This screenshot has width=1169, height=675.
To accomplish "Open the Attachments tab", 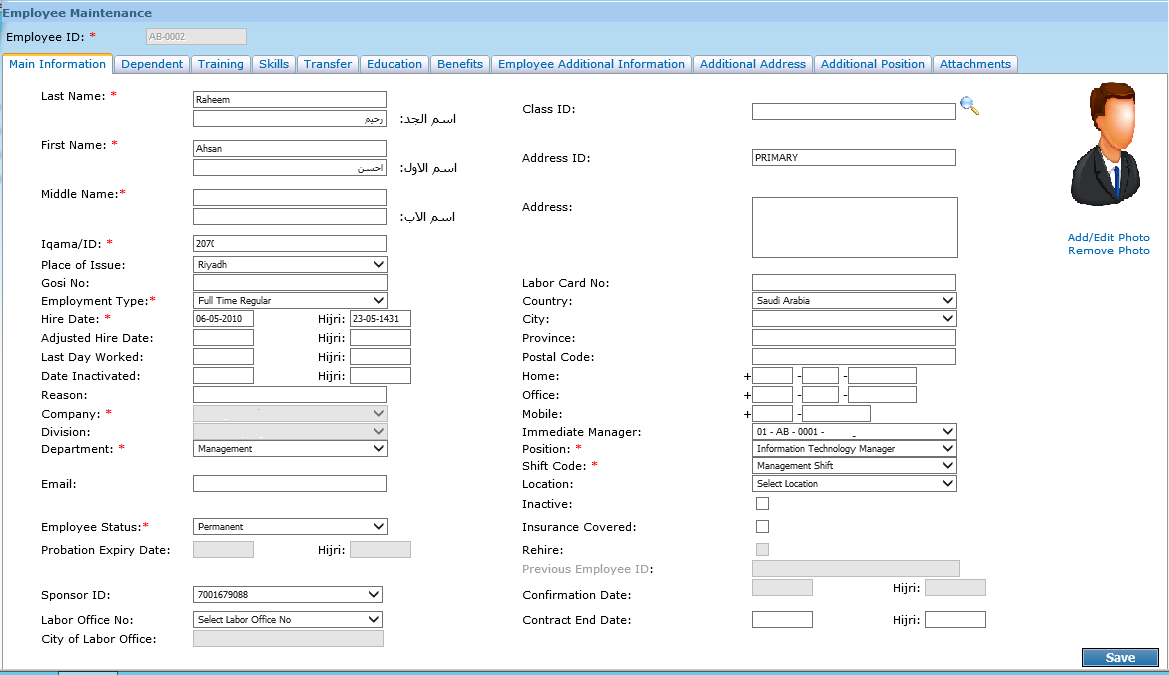I will pos(975,64).
